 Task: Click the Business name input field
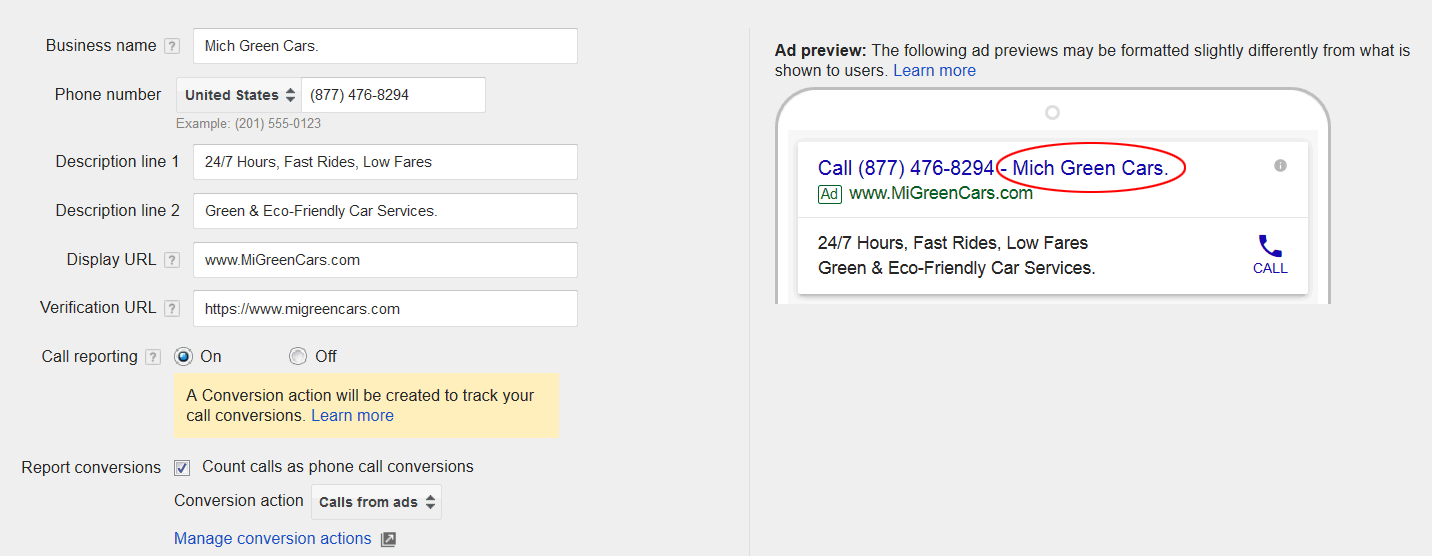(385, 46)
